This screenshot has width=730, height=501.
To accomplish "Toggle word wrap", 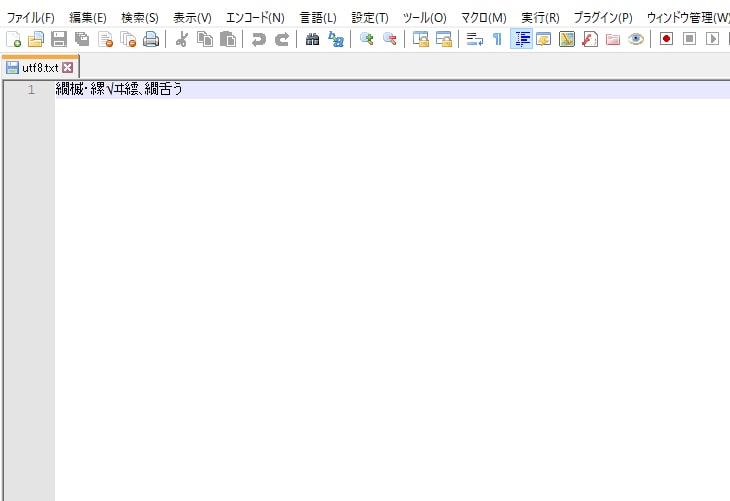I will 474,39.
